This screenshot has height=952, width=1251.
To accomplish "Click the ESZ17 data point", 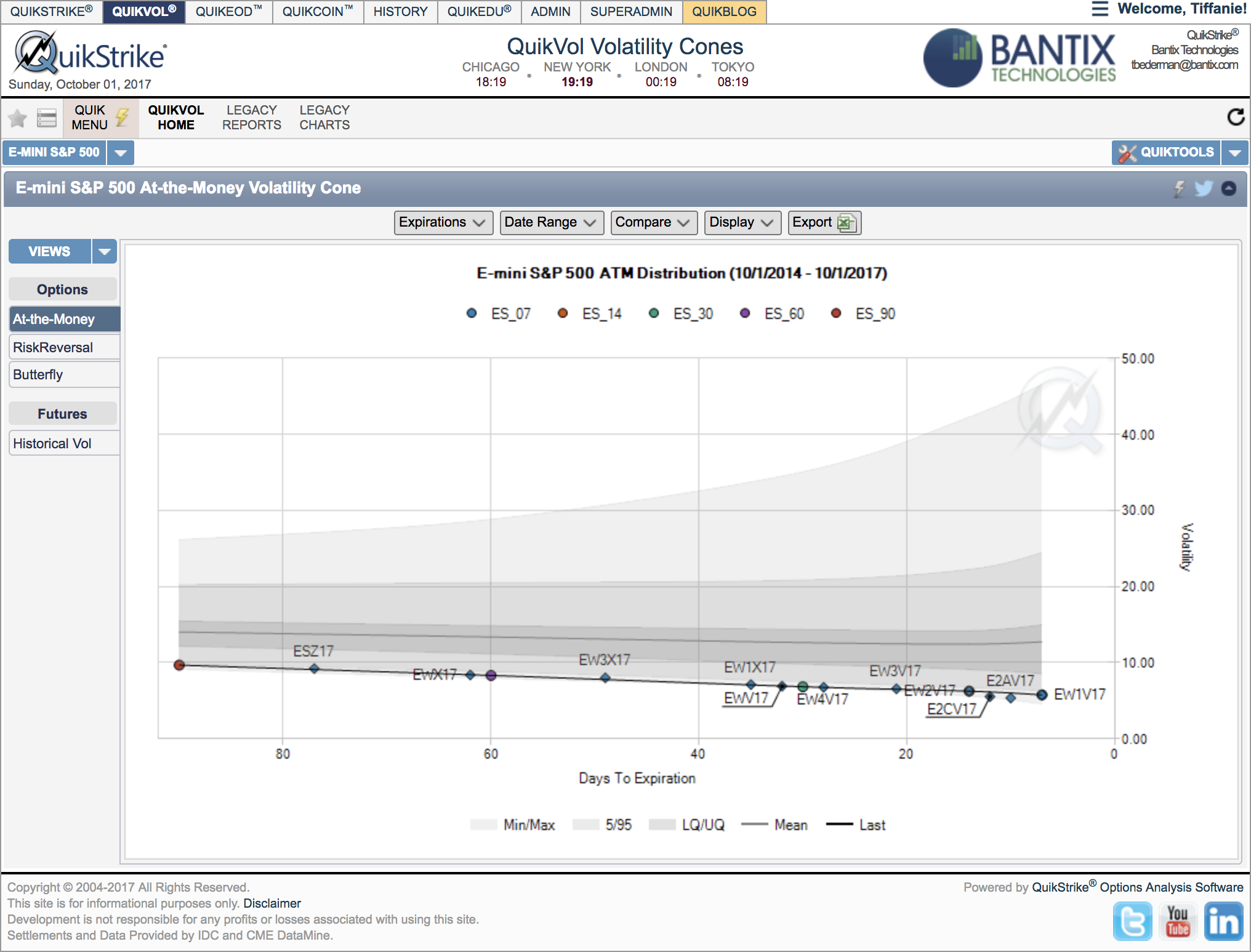I will (x=314, y=668).
